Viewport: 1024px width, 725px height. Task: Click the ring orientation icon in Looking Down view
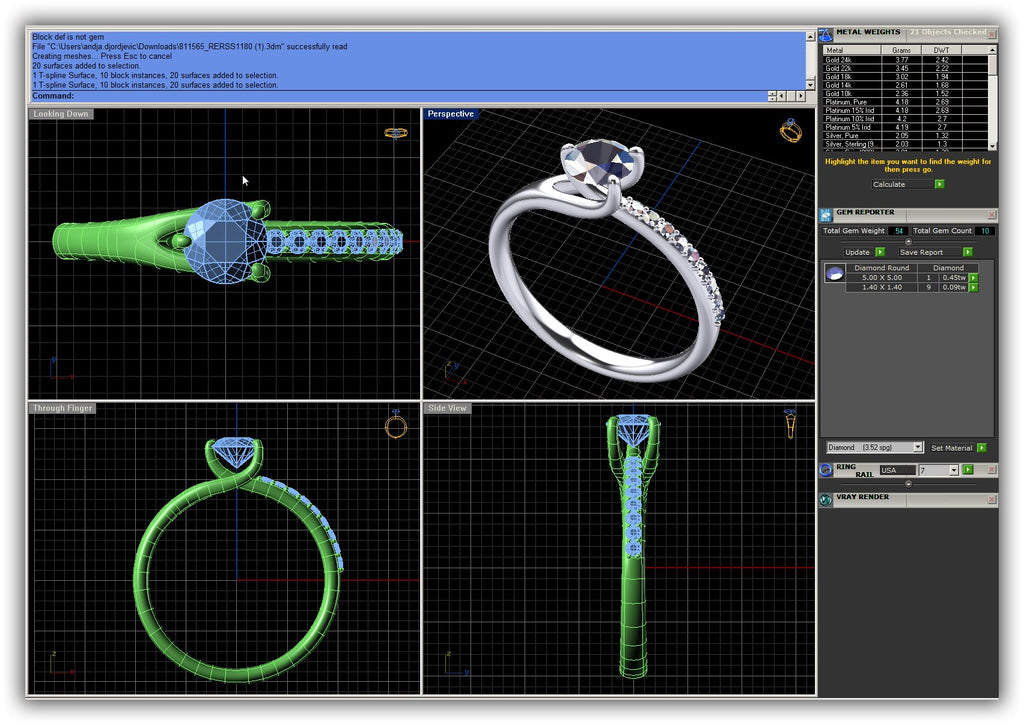396,132
